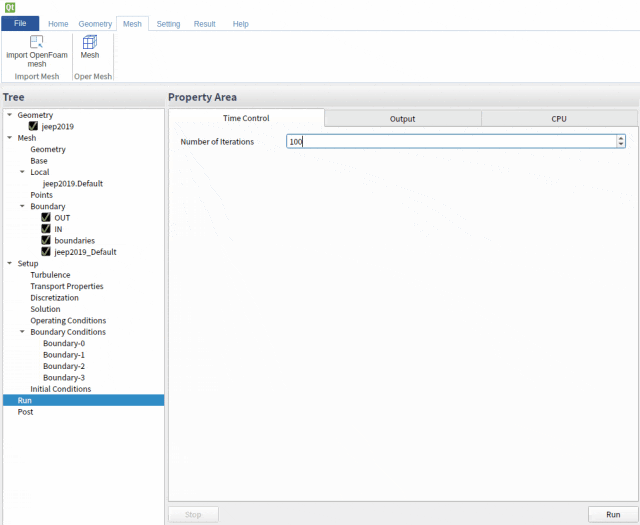Select Geometry under the Mesh node
640x525 pixels.
[x=48, y=149]
